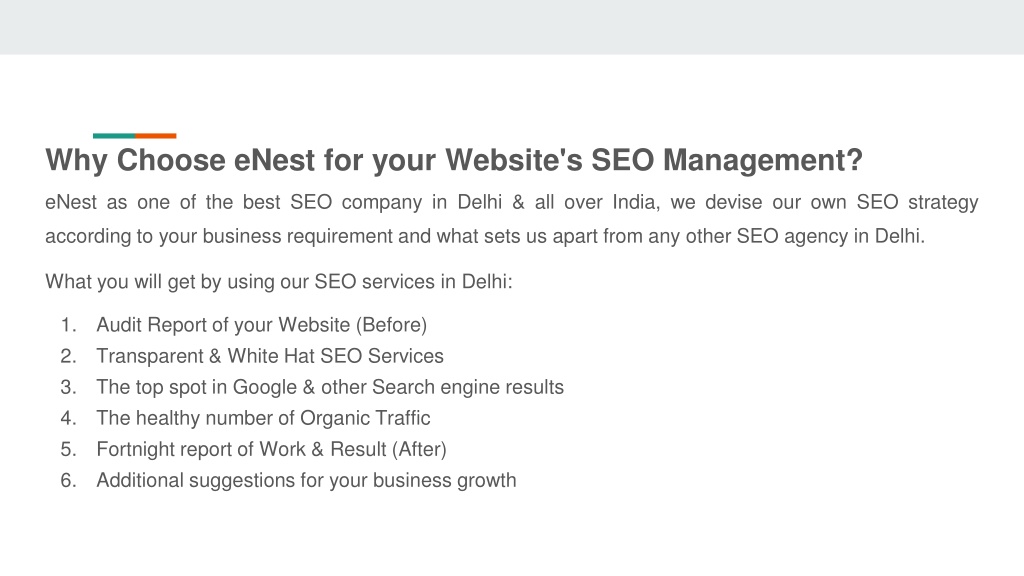1024x576 pixels.
Task: Click the number '1.' list marker
Action: click(x=69, y=325)
